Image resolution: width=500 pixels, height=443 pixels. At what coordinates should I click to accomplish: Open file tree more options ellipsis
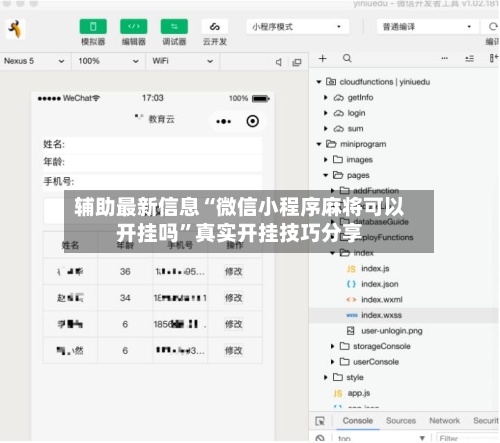point(444,58)
